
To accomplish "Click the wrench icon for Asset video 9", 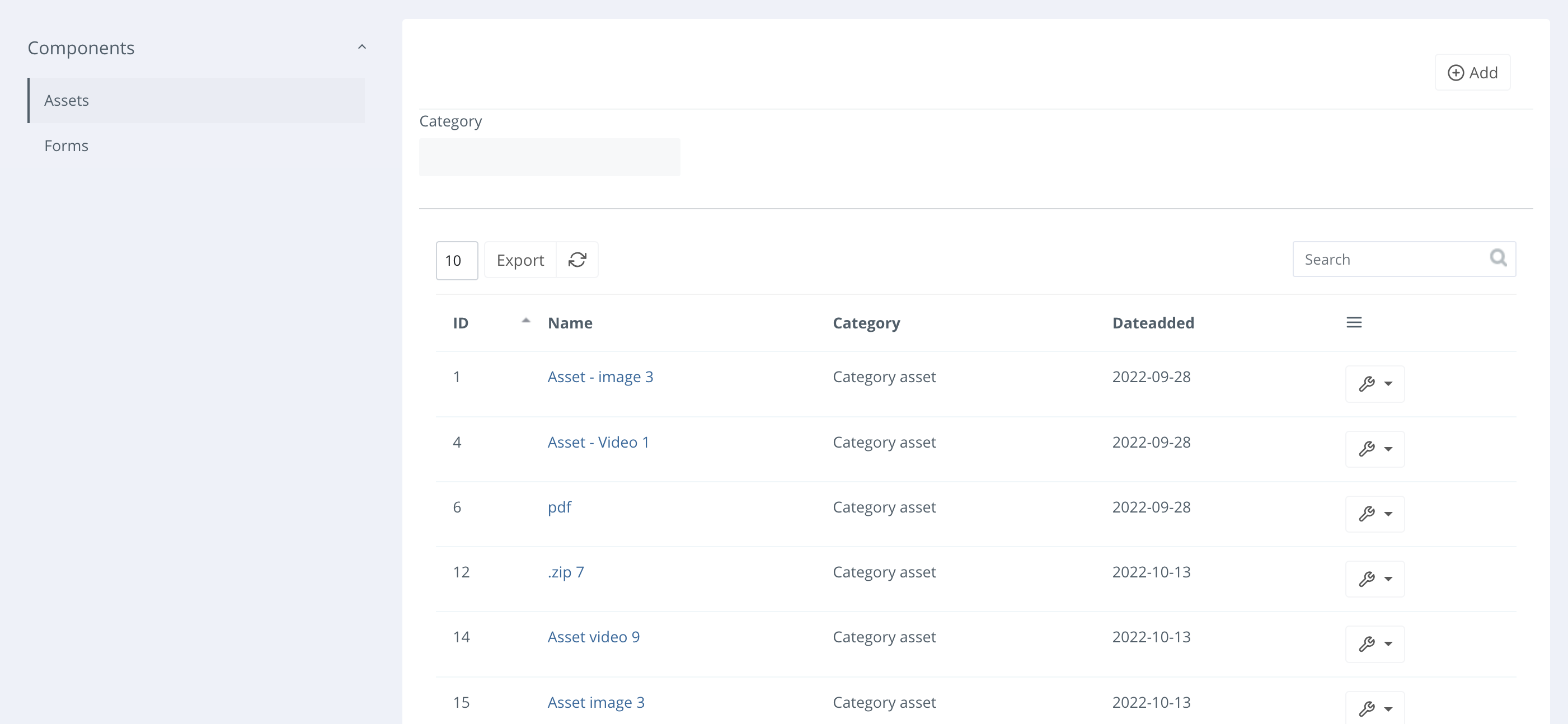I will pos(1368,643).
